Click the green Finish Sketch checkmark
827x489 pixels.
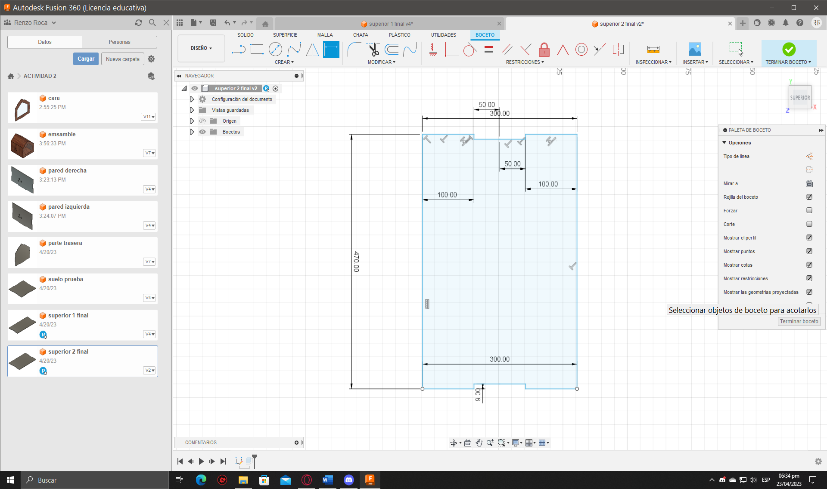[x=788, y=48]
